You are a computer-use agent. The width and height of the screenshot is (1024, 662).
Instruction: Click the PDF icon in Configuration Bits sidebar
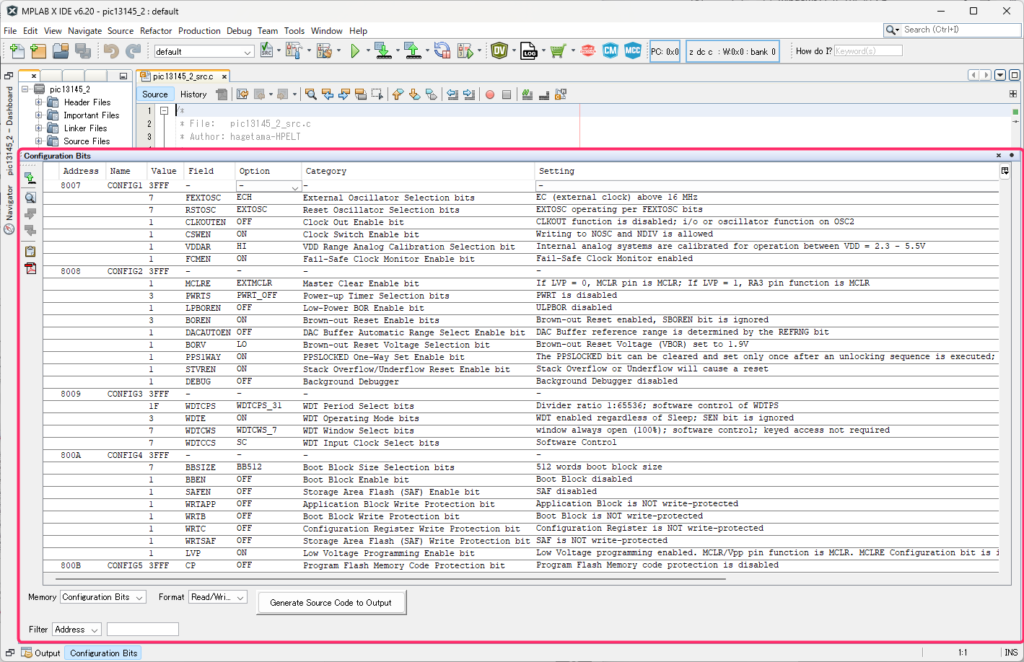30,268
